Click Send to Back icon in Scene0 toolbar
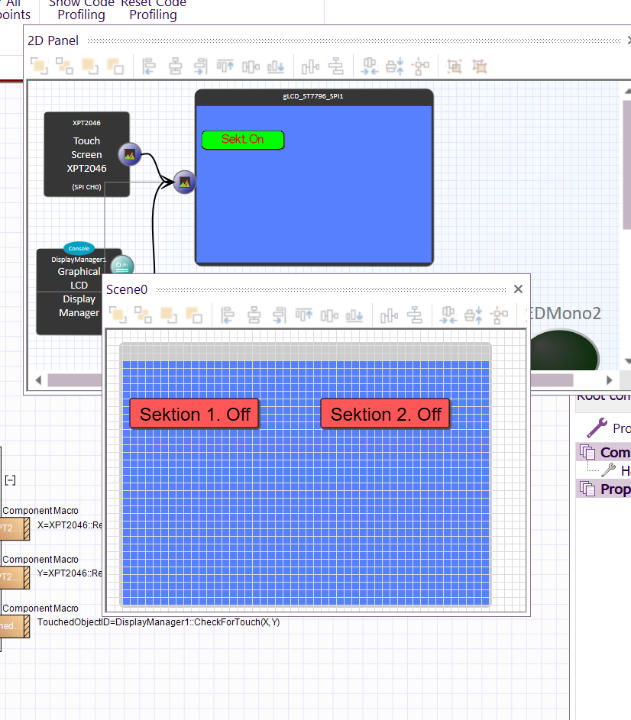Image resolution: width=631 pixels, height=720 pixels. [x=143, y=315]
